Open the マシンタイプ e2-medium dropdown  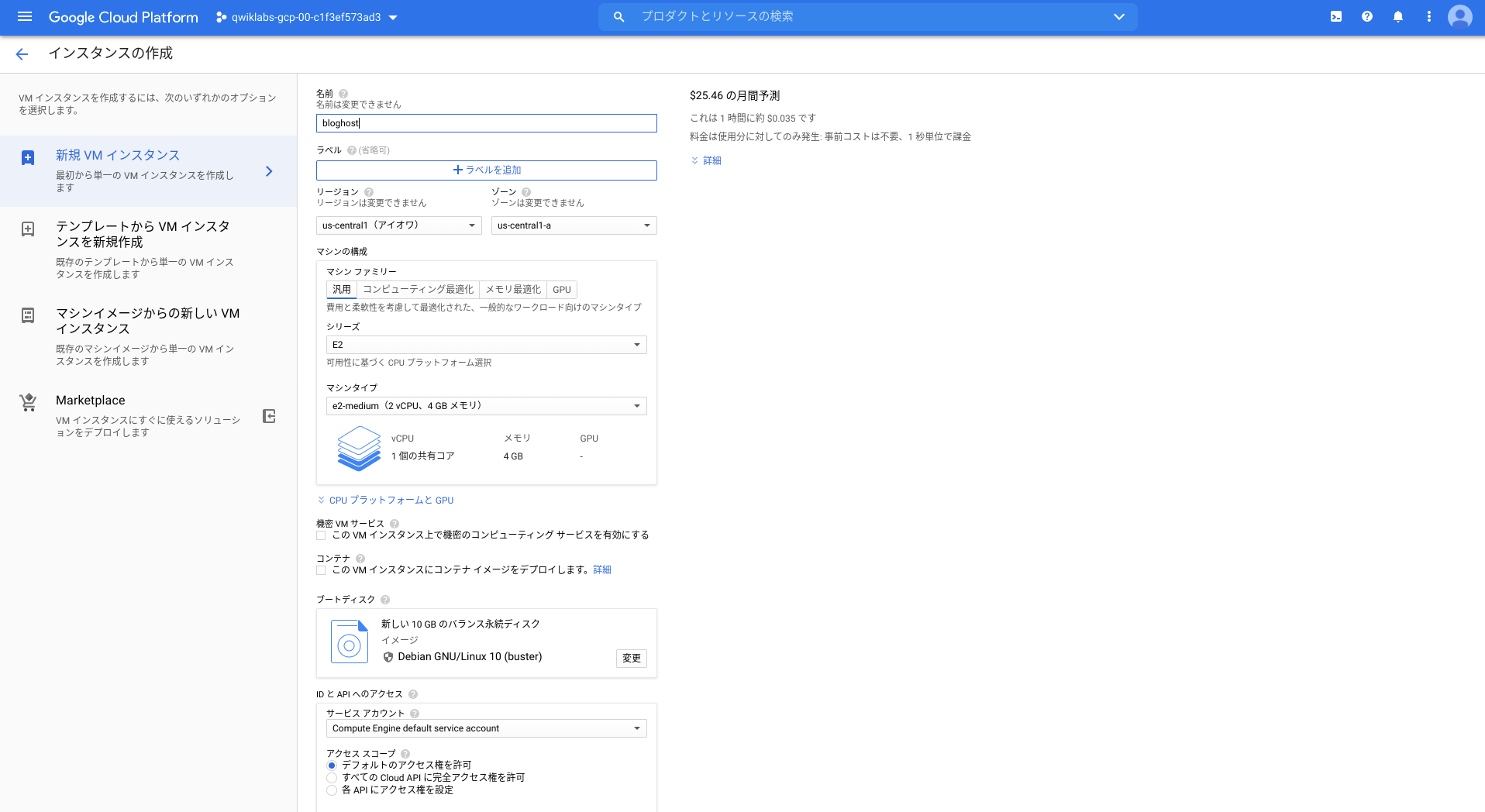tap(486, 406)
